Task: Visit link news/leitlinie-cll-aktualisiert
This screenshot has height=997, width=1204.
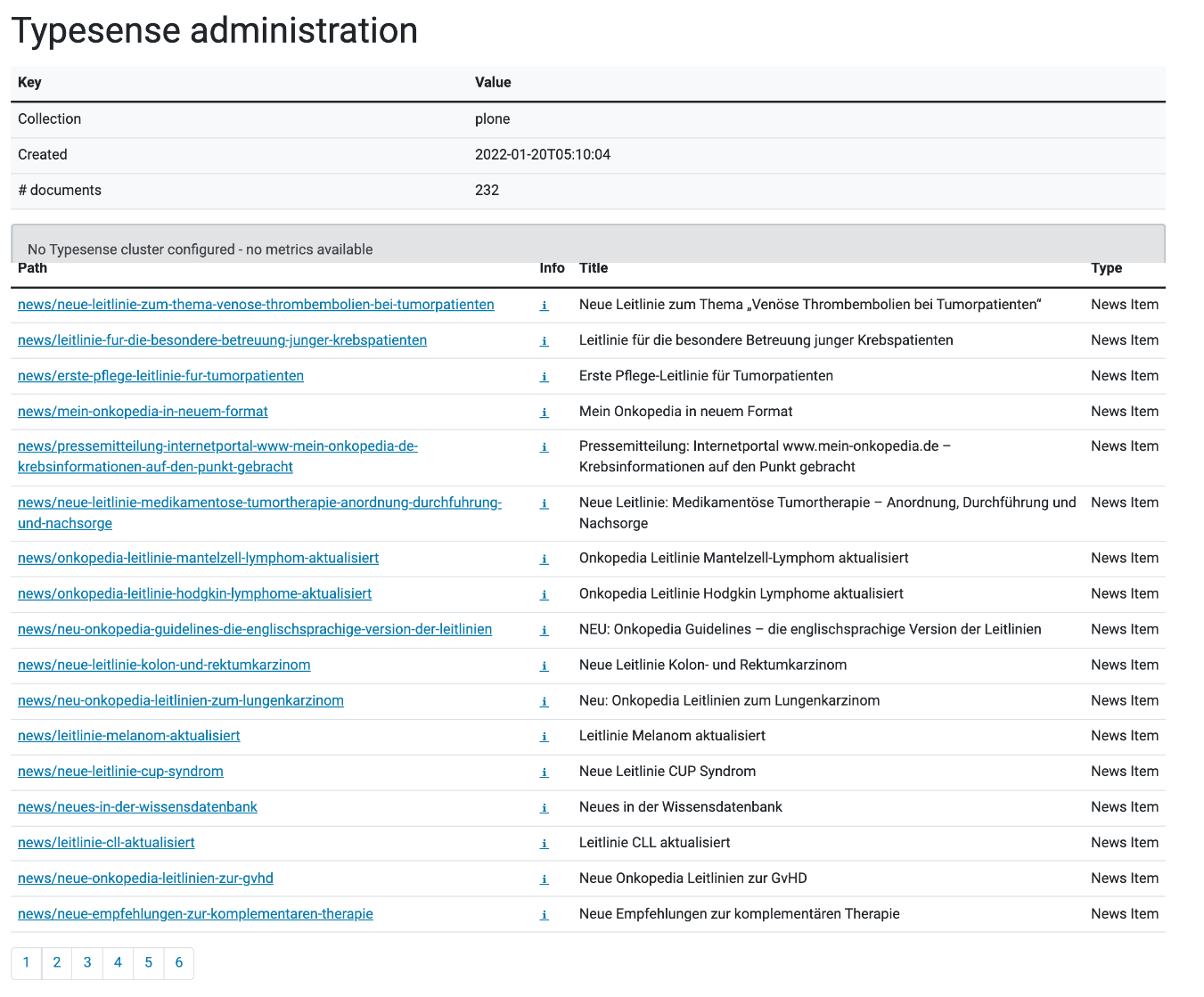Action: click(106, 843)
